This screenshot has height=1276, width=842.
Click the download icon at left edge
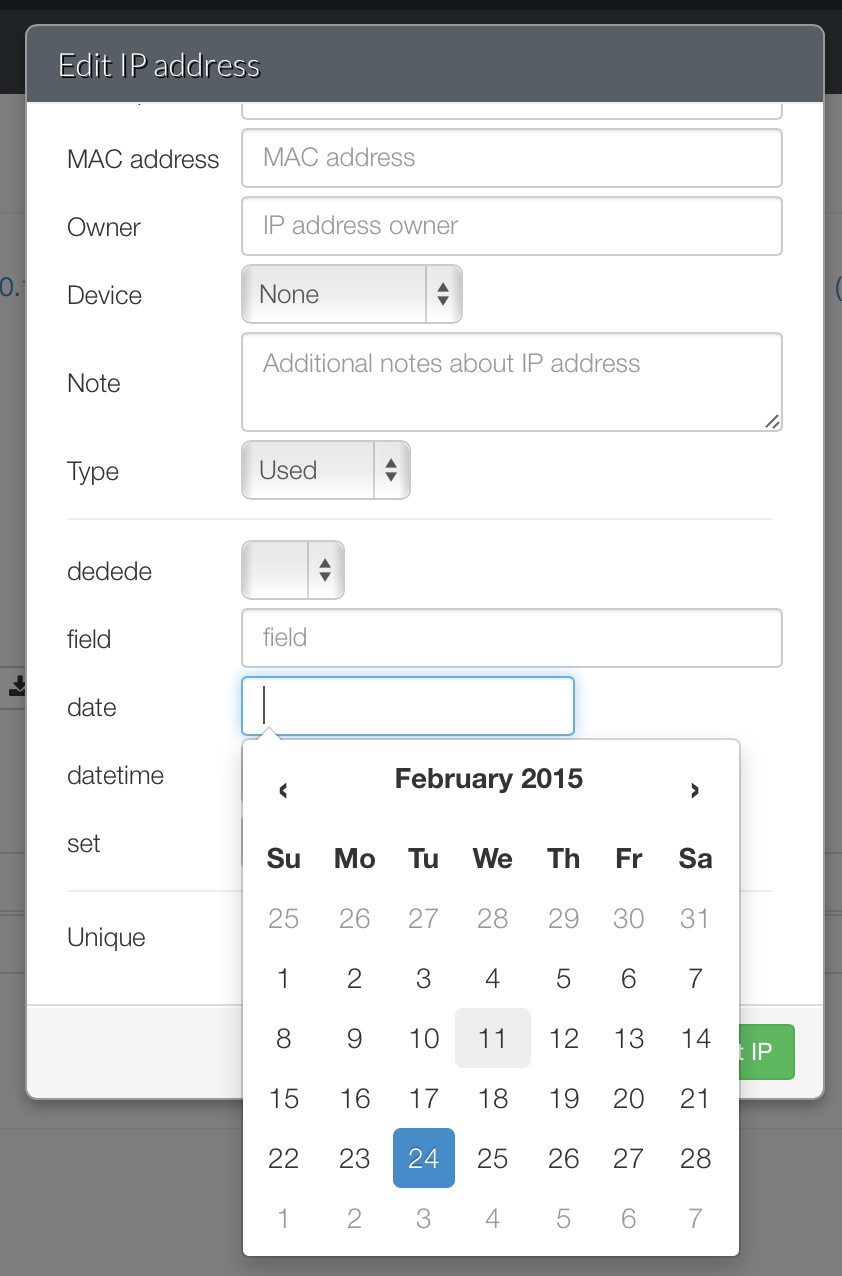point(17,687)
